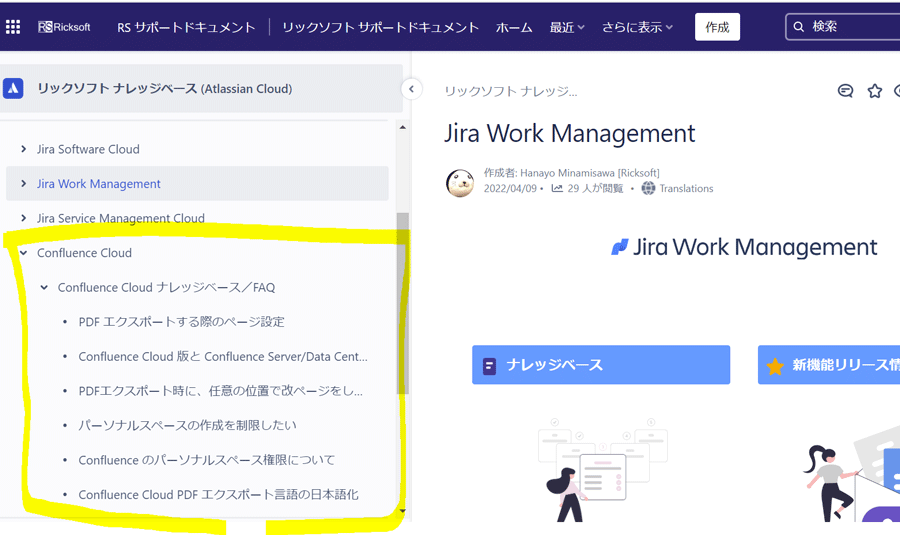Click the 作成 create button
Image resolution: width=900 pixels, height=535 pixels.
click(x=717, y=27)
